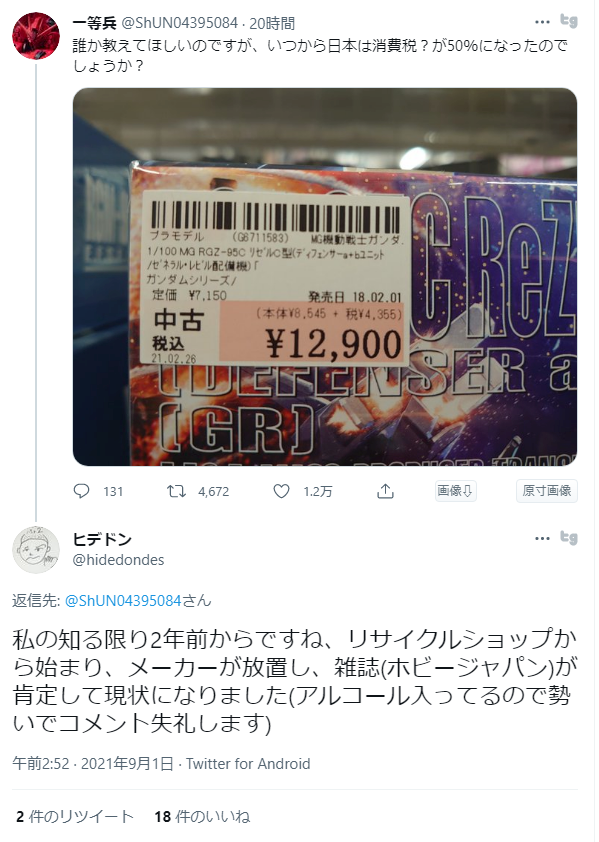
Task: Click the reply icon with 131 replies
Action: click(x=81, y=491)
